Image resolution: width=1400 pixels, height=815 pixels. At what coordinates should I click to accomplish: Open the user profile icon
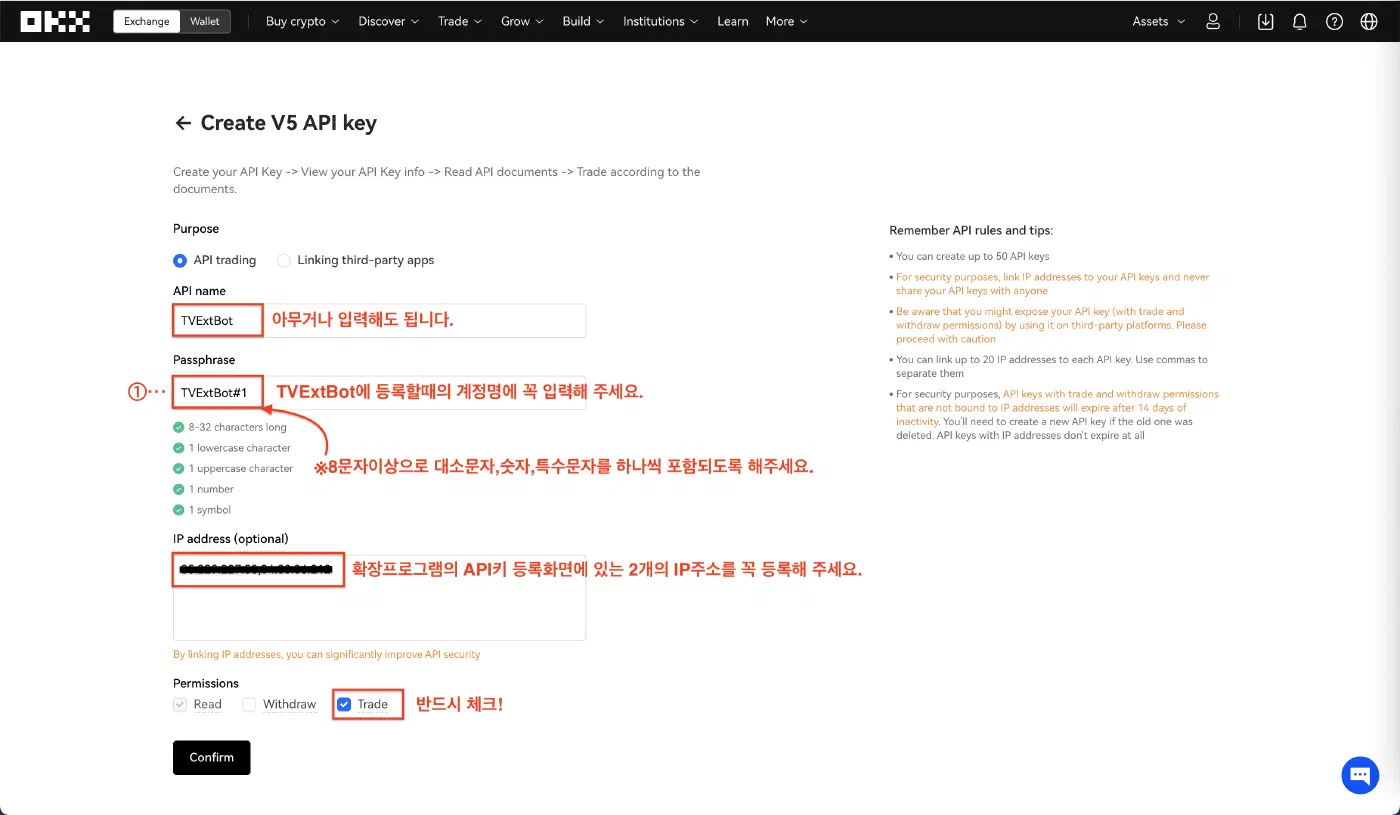tap(1213, 21)
